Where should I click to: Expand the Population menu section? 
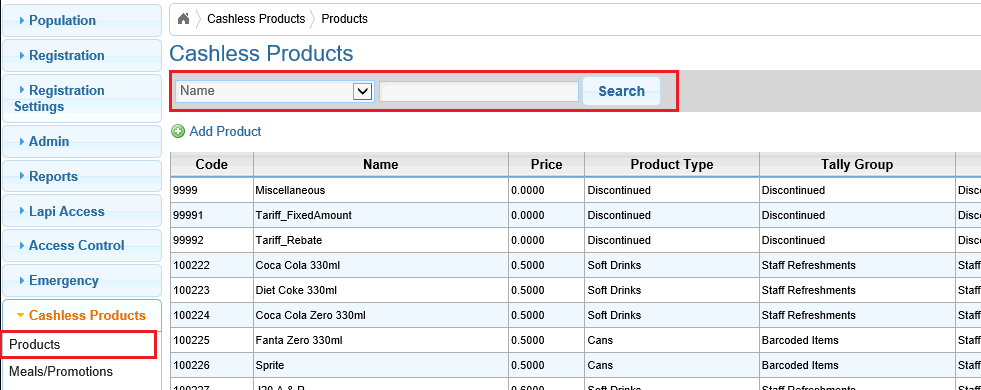[x=82, y=21]
